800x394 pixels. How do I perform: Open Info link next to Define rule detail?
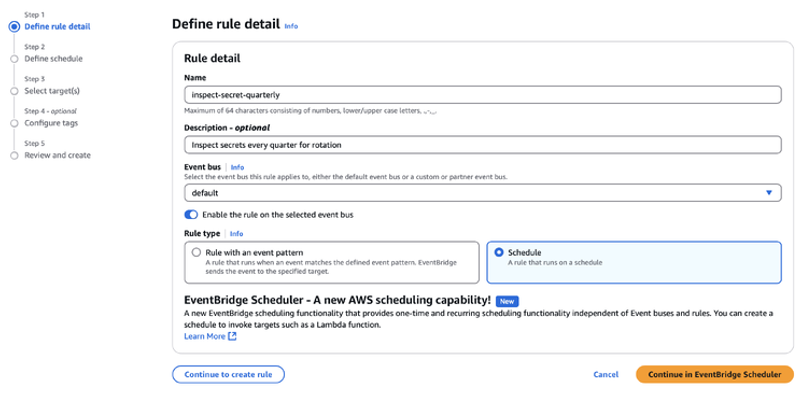pos(291,26)
